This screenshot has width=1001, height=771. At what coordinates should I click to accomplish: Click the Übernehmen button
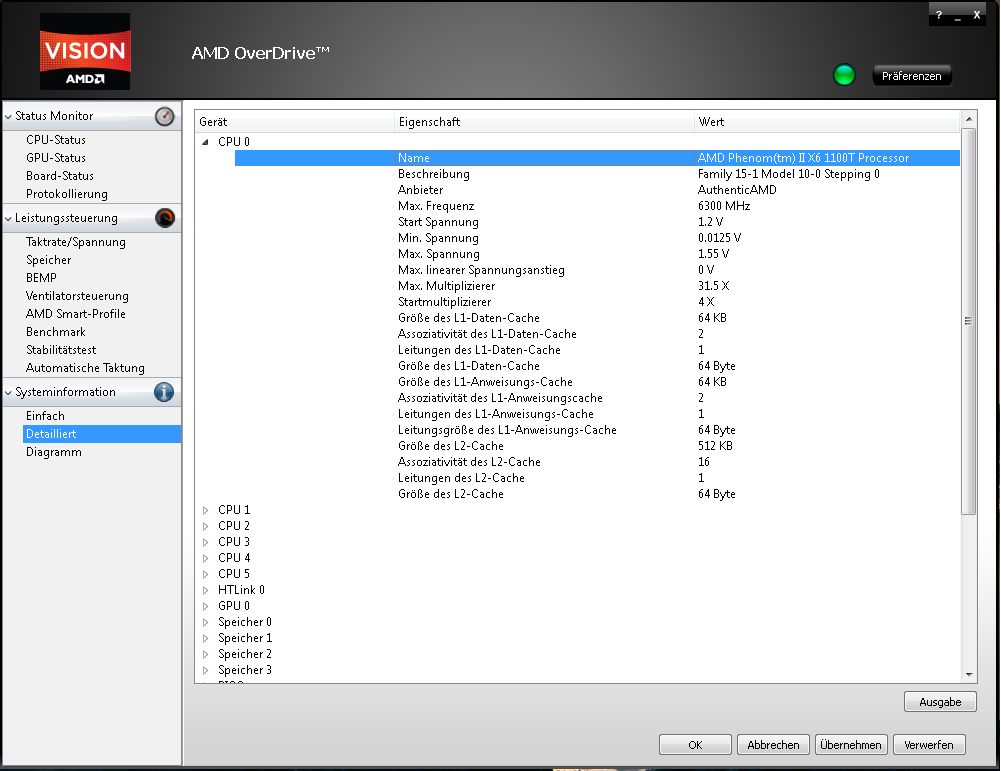[x=851, y=745]
